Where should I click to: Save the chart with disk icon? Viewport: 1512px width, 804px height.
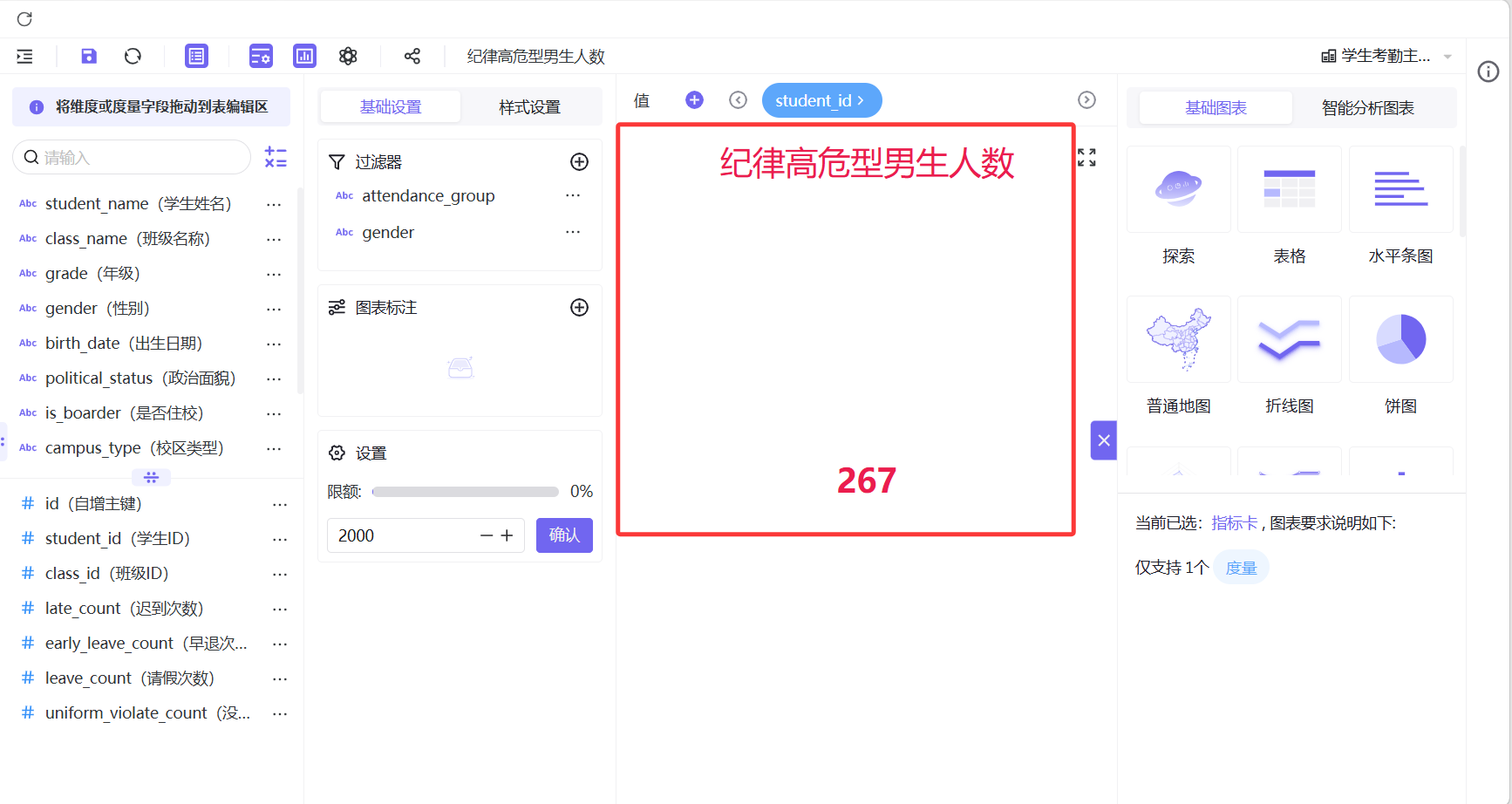(89, 57)
